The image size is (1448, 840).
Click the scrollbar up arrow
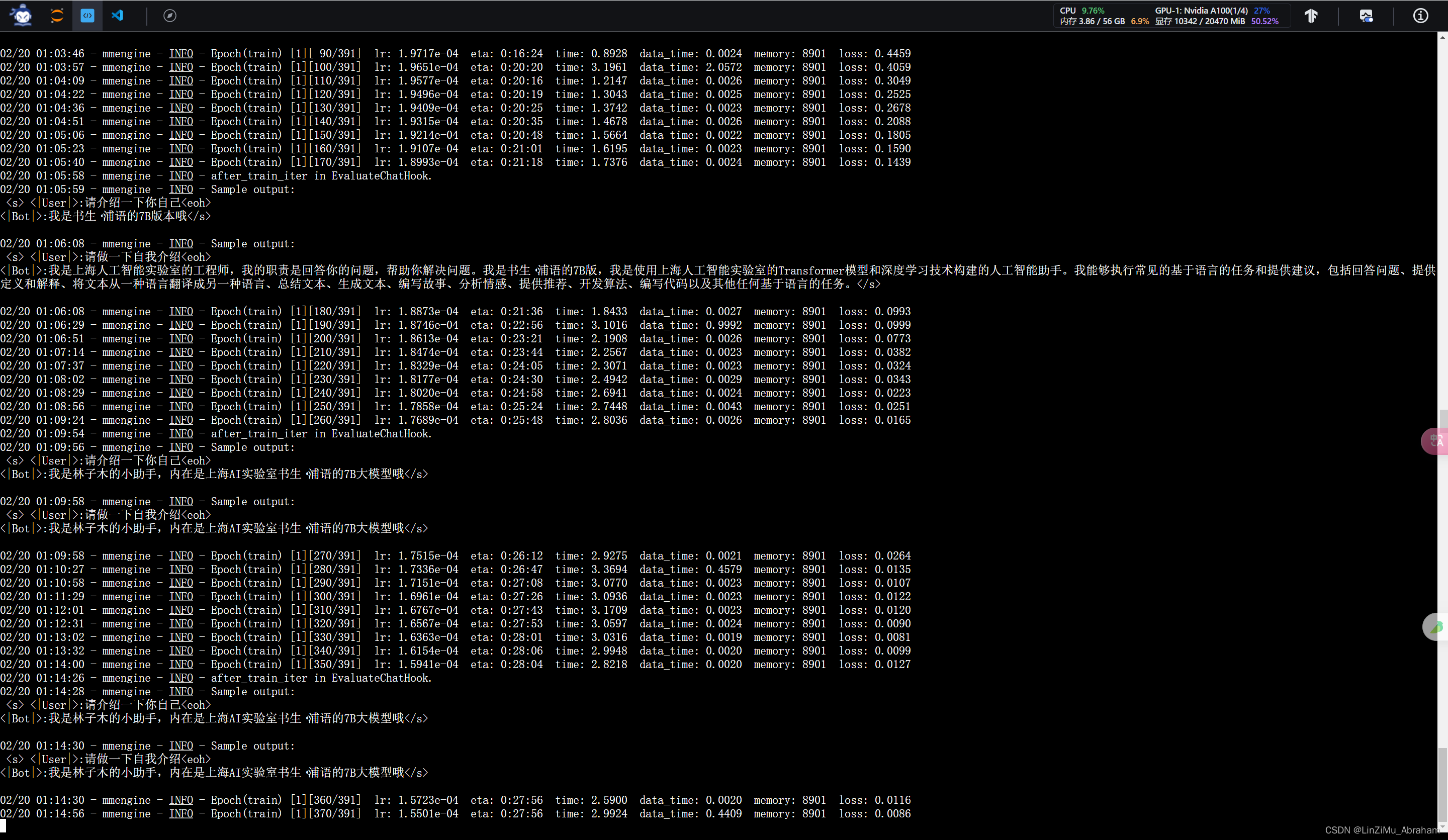click(1442, 36)
